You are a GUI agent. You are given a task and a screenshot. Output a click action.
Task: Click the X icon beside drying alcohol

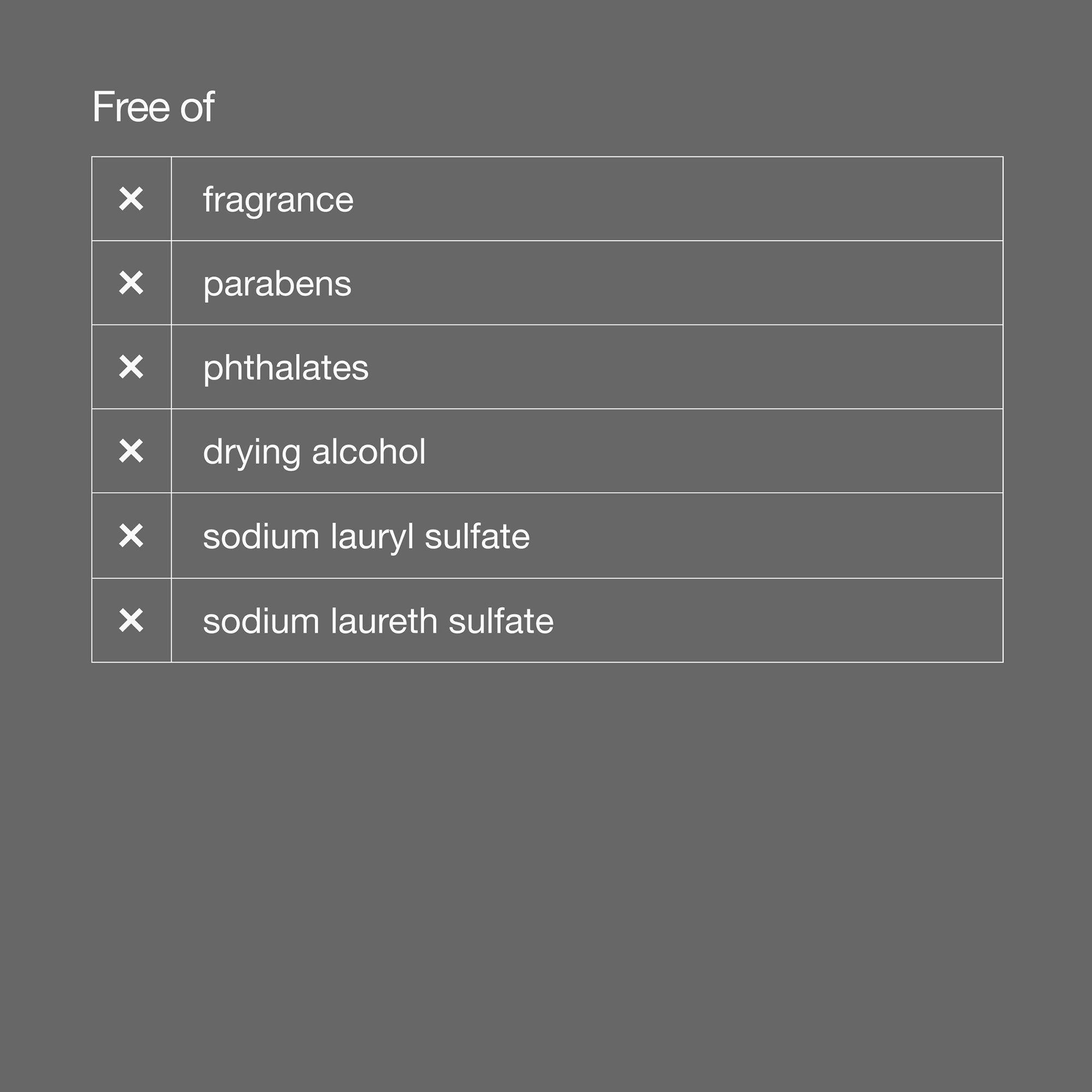(131, 452)
